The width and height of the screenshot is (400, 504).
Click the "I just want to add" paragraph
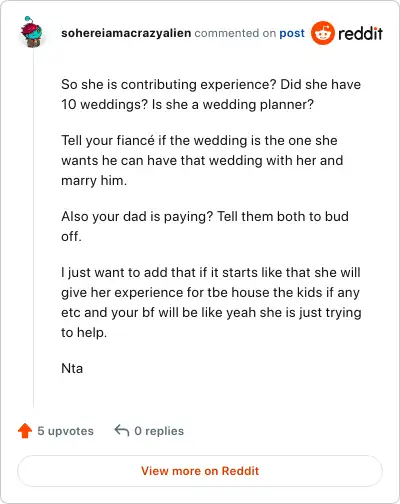[211, 302]
